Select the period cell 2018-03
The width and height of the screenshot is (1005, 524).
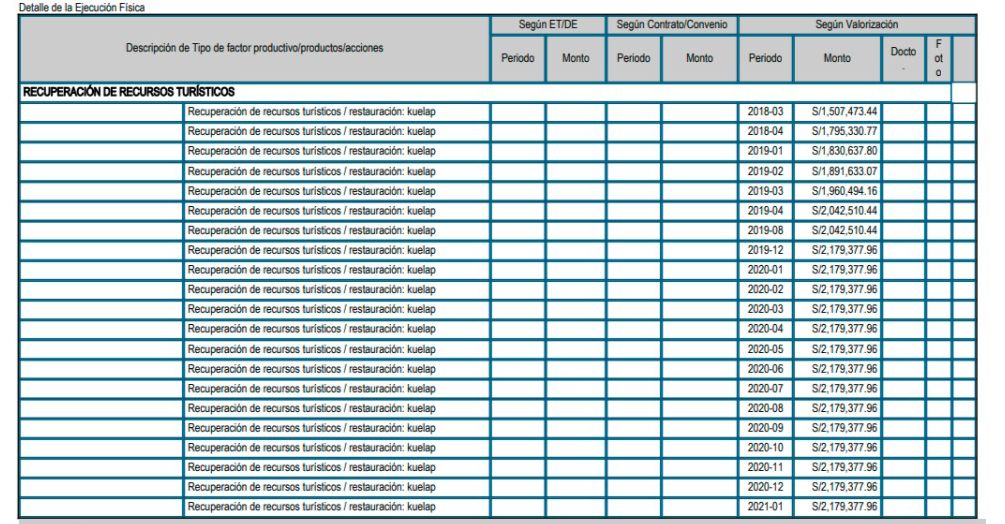coord(765,111)
